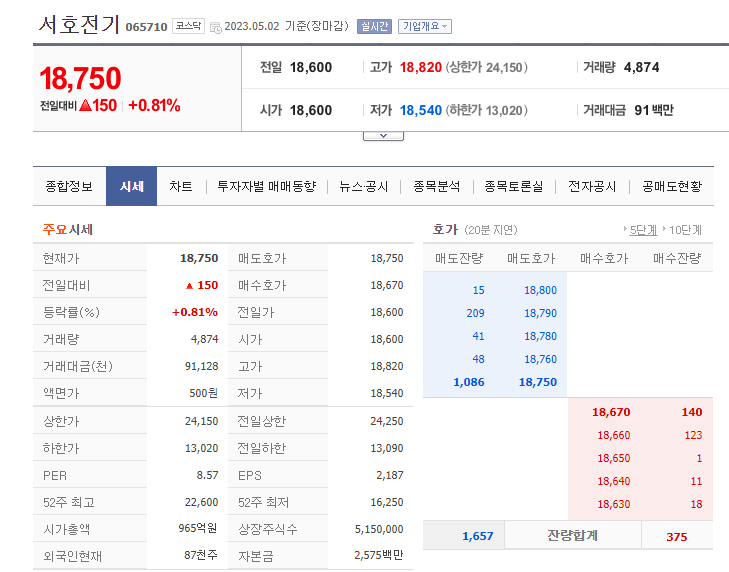Viewport: 729px width, 572px height.
Task: Click the bid price 18,630 in order book
Action: pyautogui.click(x=614, y=505)
